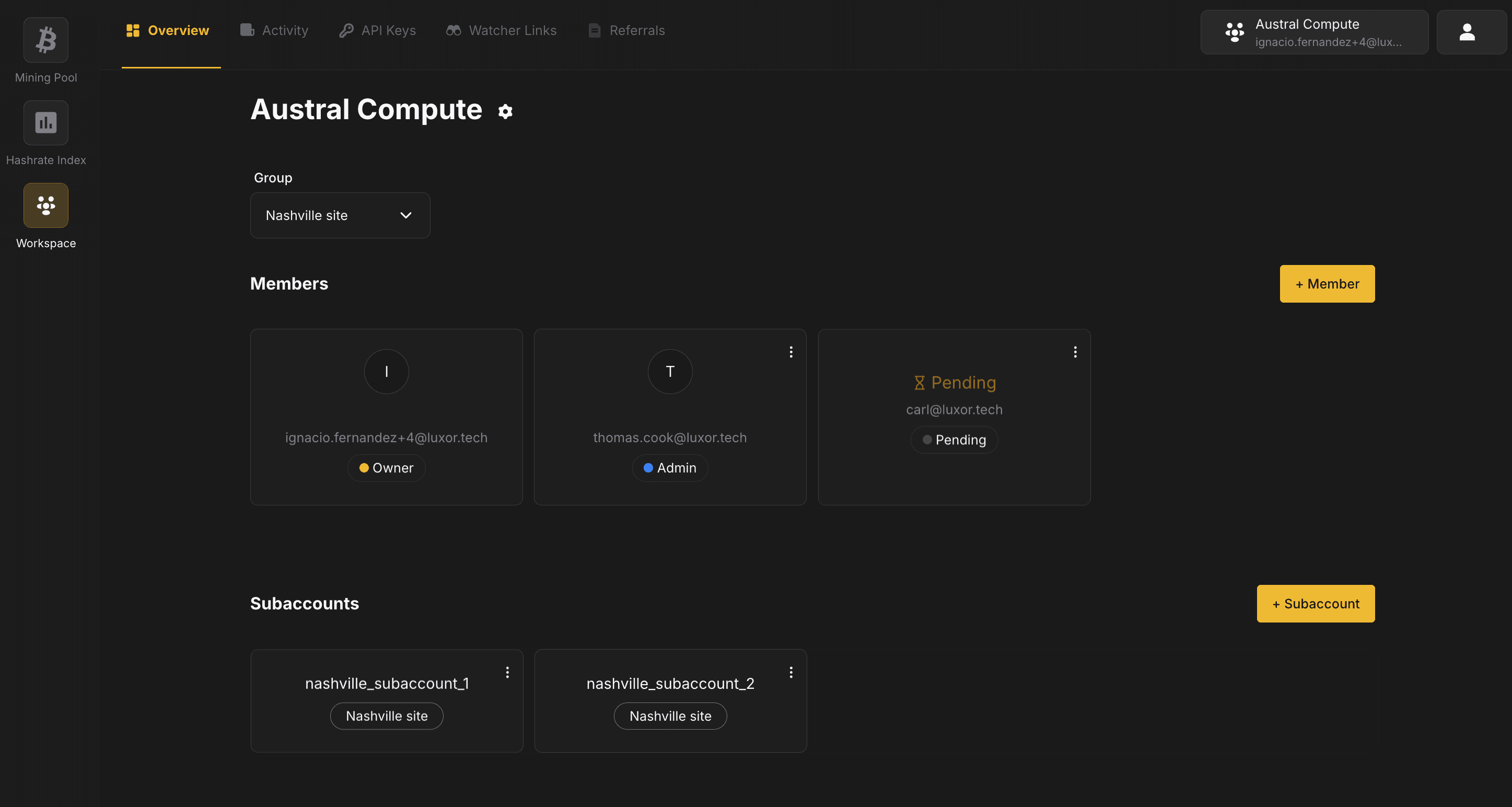
Task: Click the hourglass Pending icon
Action: pos(919,383)
